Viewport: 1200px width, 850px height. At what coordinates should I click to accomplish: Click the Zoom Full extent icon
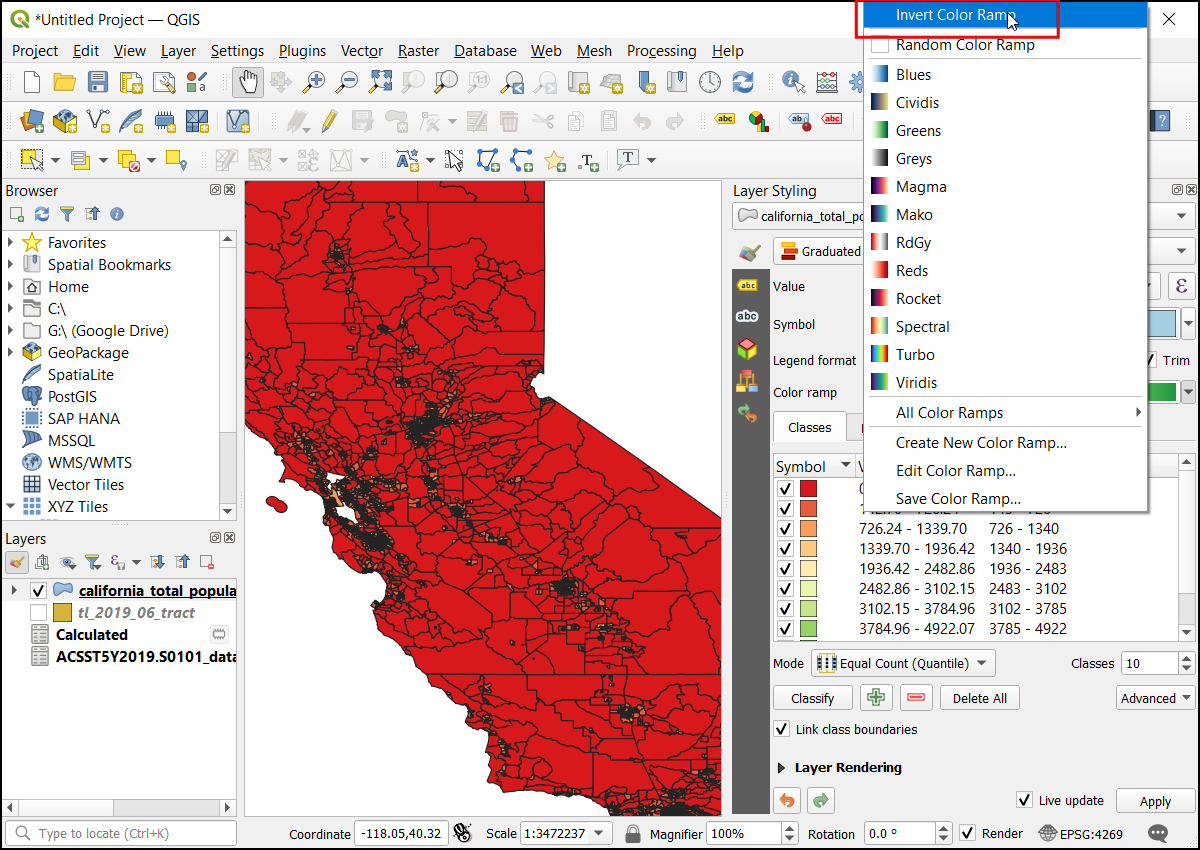point(381,82)
